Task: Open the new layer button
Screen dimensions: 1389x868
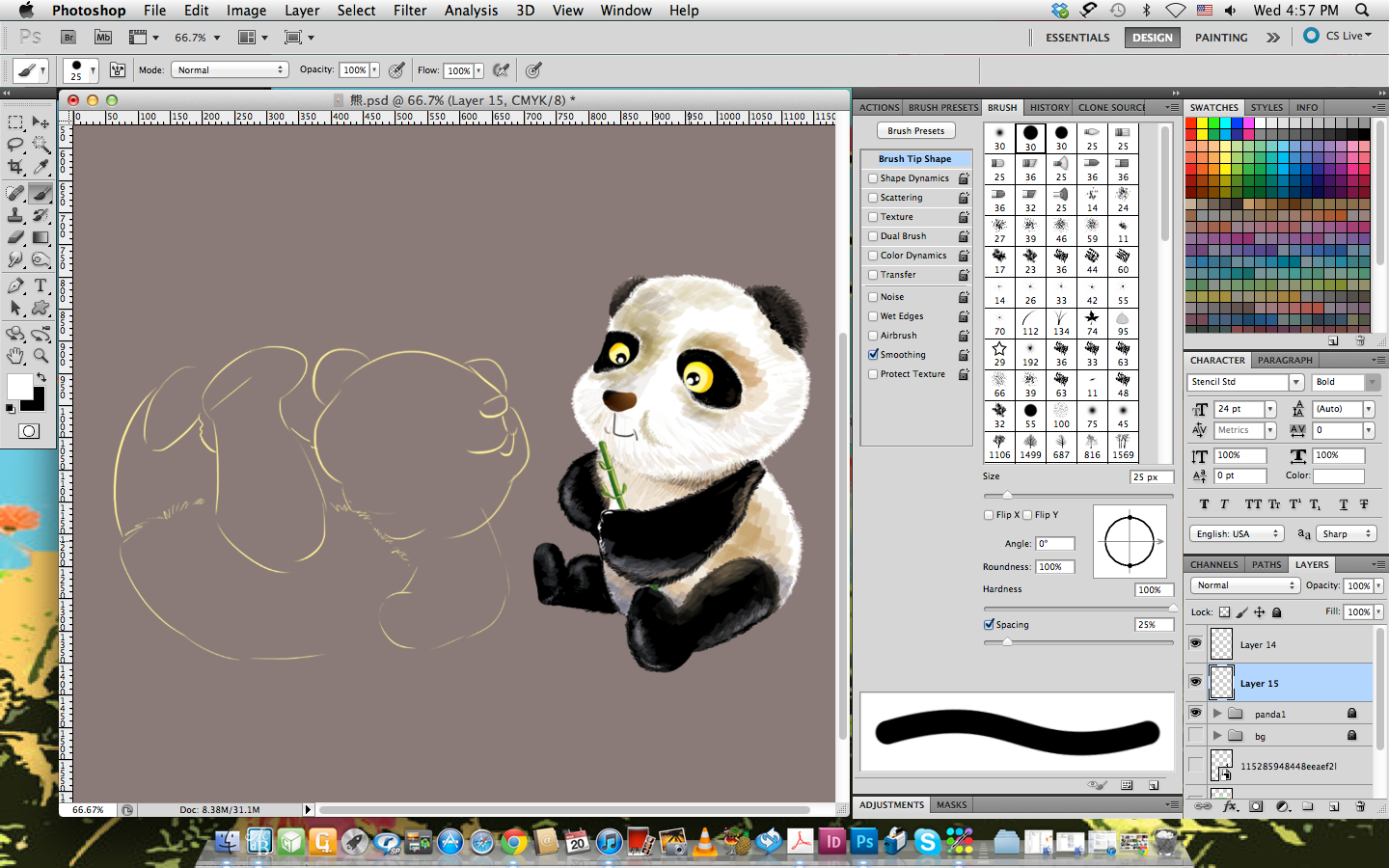Action: click(1332, 806)
